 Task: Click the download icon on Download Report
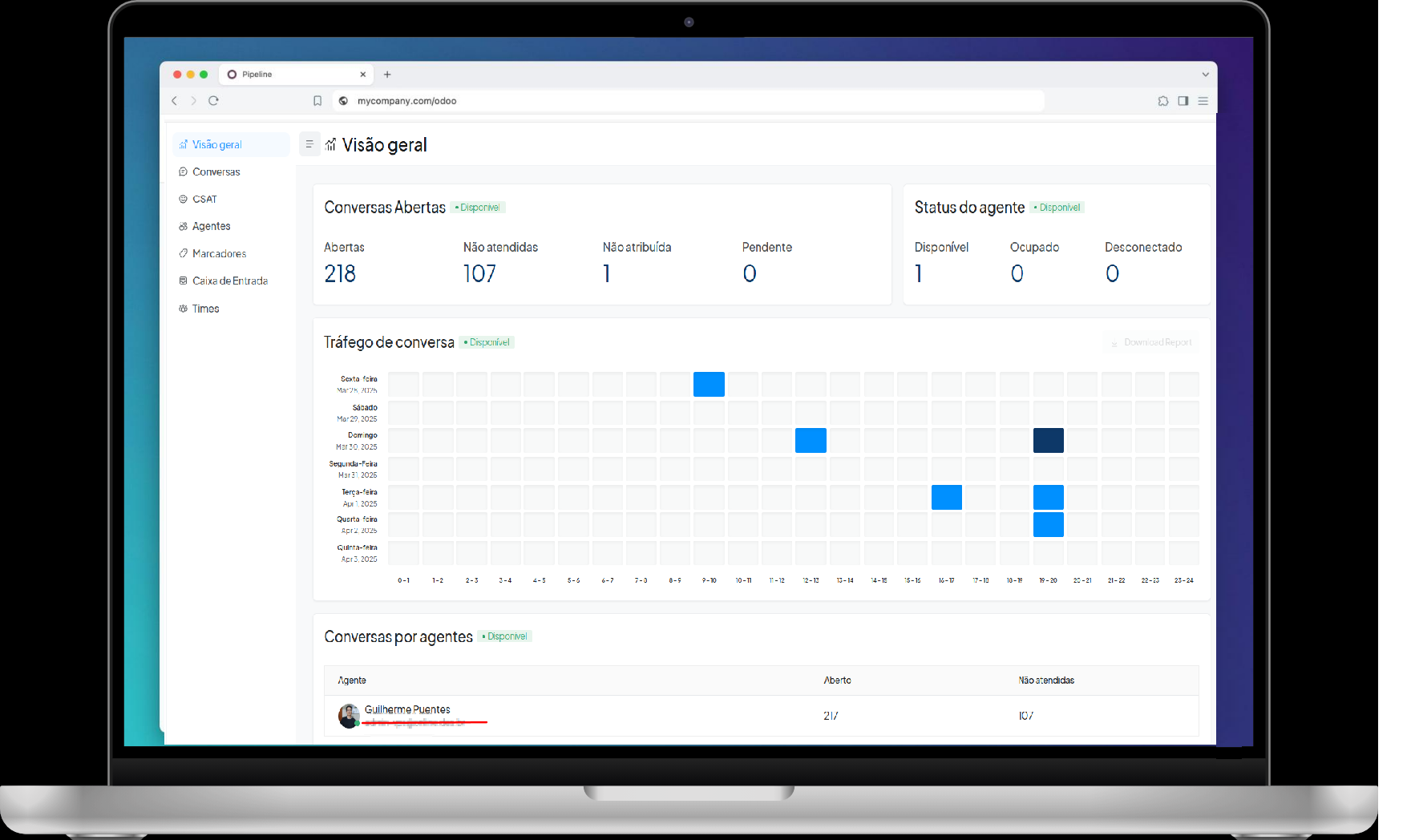tap(1114, 342)
